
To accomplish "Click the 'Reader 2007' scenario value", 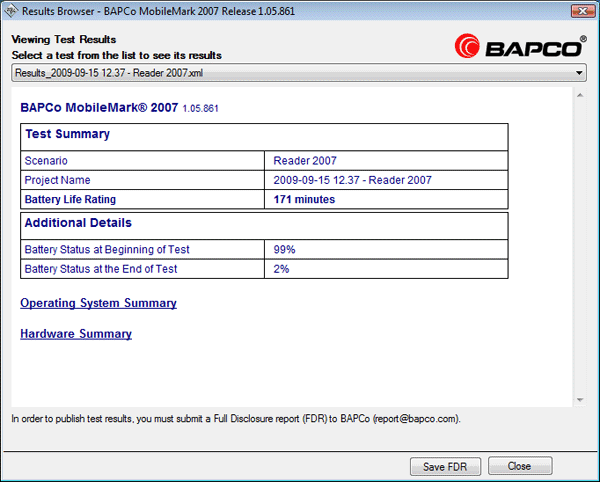I will [x=305, y=160].
